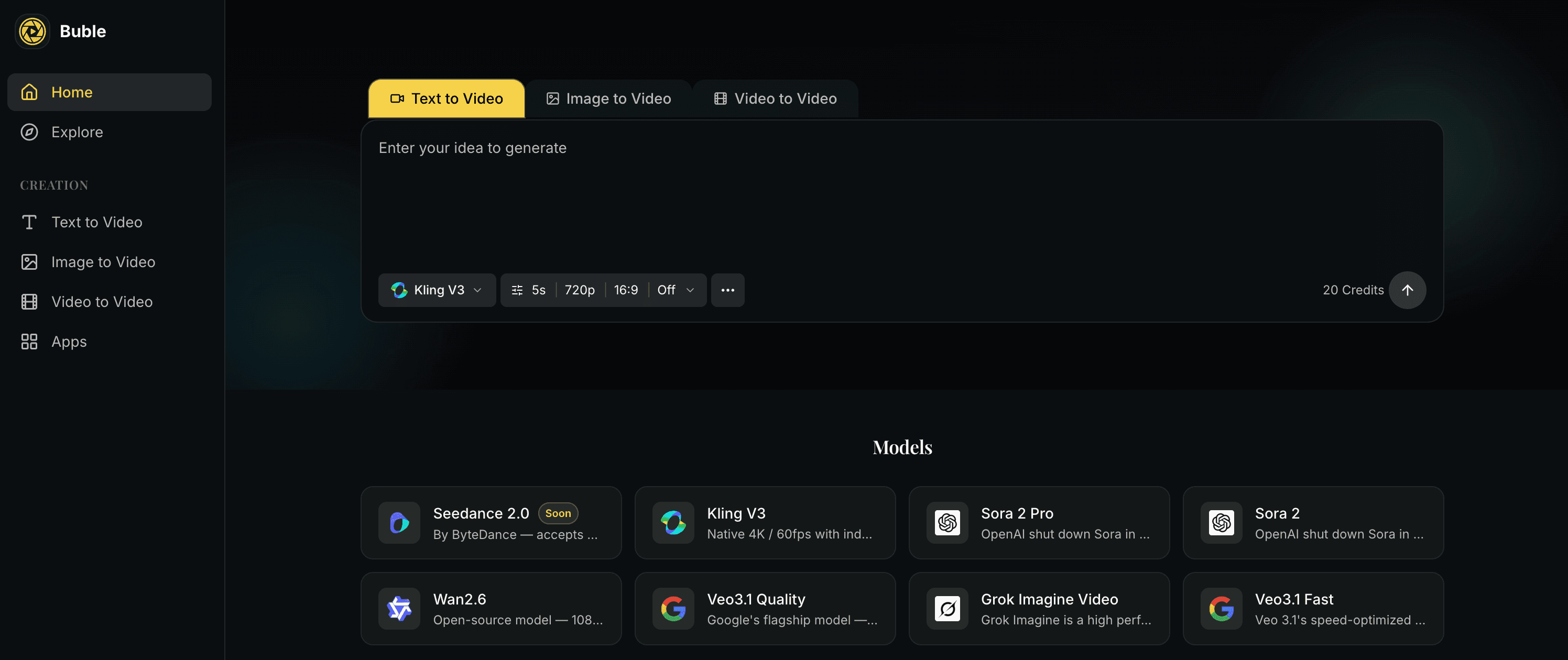The width and height of the screenshot is (1568, 660).
Task: Click 'Grok Imagine is a high perf...' description
Action: pos(1066,620)
